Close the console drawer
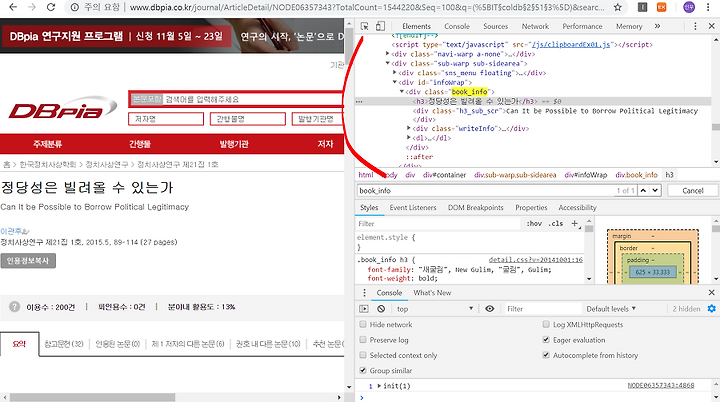Image resolution: width=720 pixels, height=402 pixels. (x=711, y=292)
